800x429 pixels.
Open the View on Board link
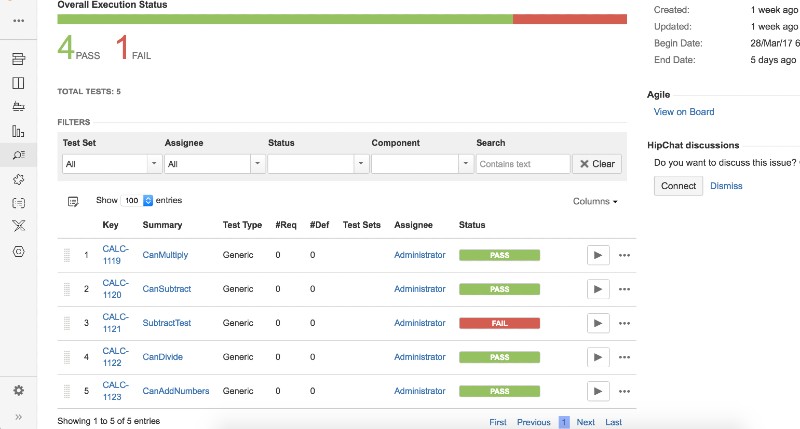[683, 112]
